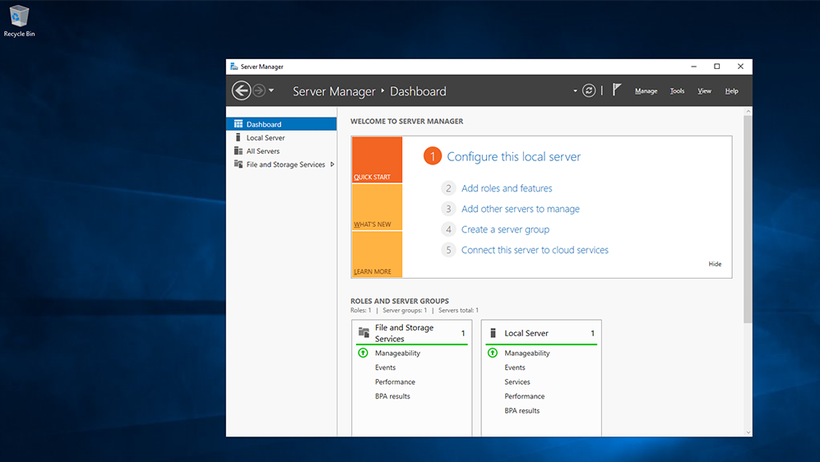
Task: Click the scrollbar up arrow
Action: (748, 111)
